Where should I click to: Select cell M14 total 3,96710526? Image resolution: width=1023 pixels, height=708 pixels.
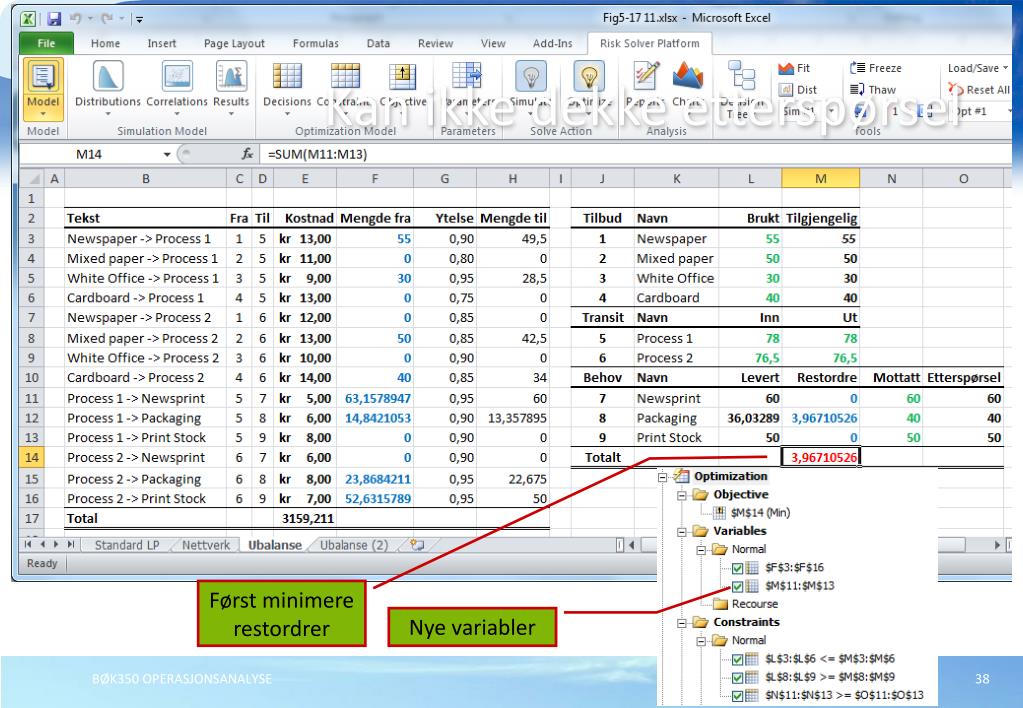(x=821, y=457)
